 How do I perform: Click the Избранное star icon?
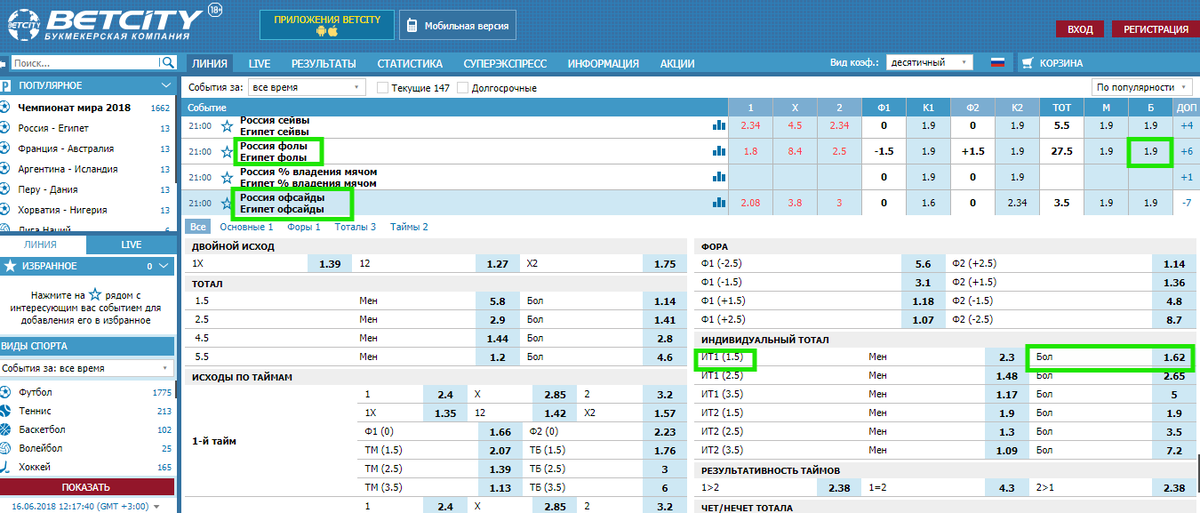[10, 266]
